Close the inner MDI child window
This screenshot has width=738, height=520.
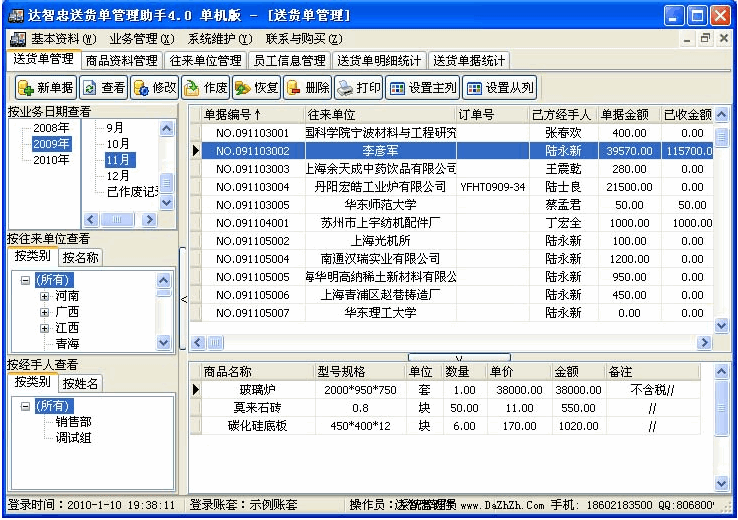tap(724, 39)
